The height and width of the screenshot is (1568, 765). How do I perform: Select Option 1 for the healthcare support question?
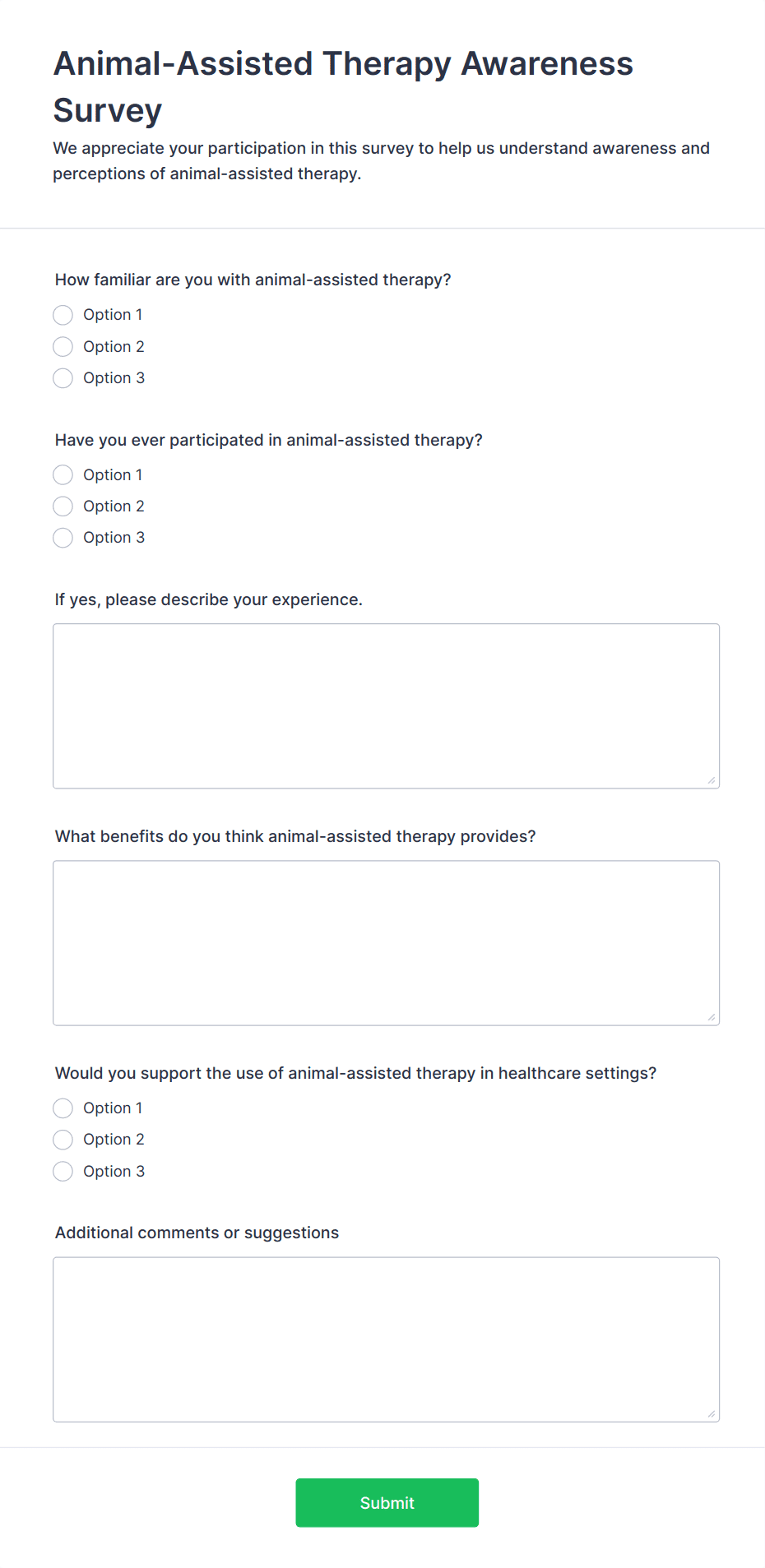click(x=63, y=1108)
